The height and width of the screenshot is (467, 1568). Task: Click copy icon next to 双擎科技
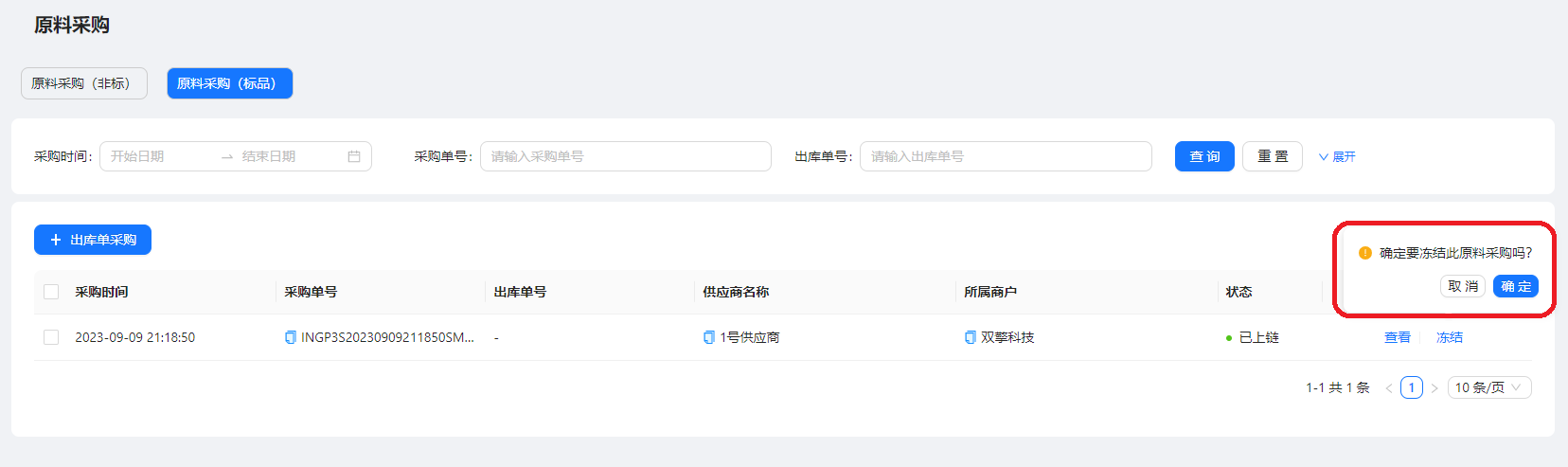point(971,337)
